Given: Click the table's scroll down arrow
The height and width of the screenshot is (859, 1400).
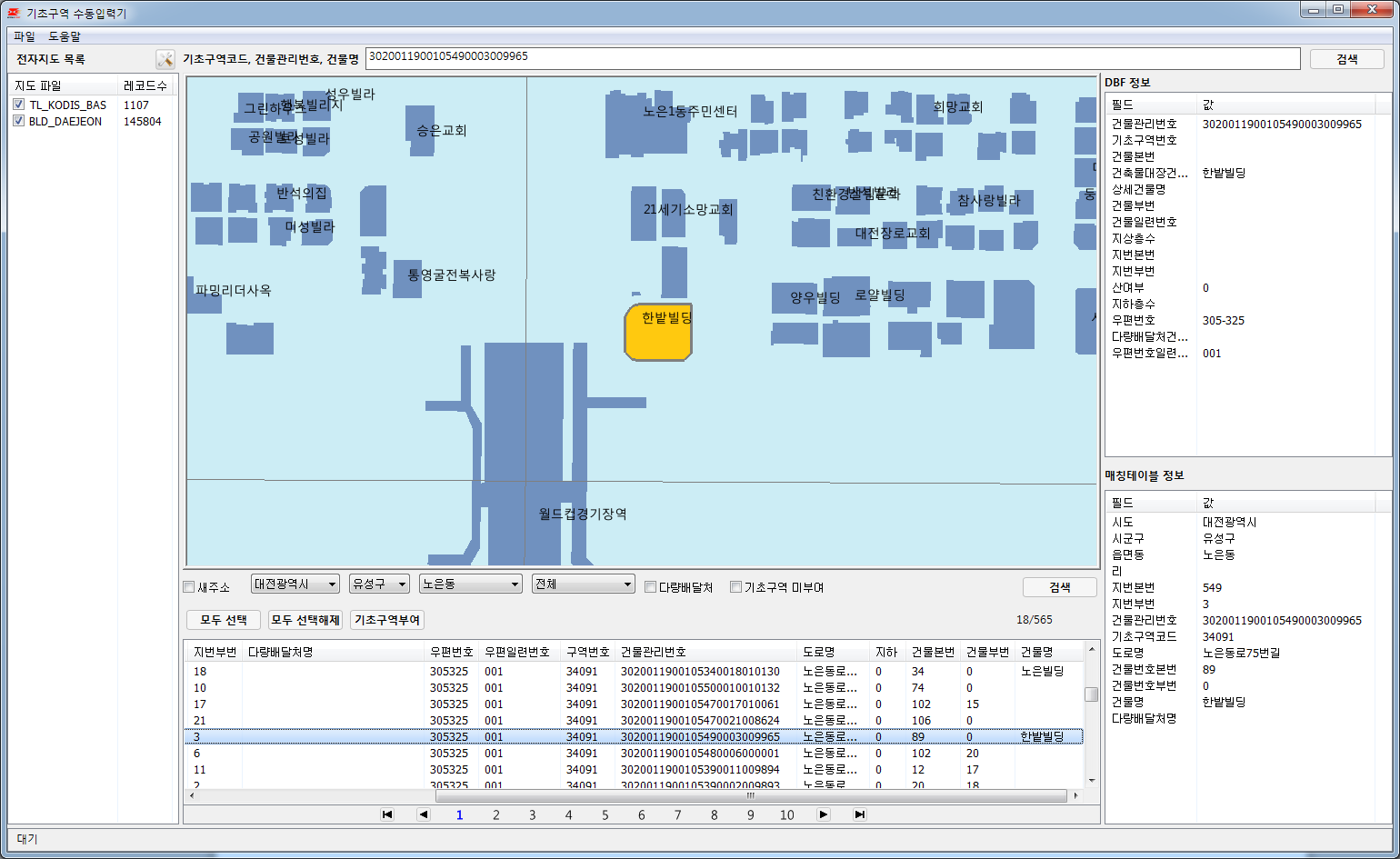Looking at the screenshot, I should tap(1092, 780).
